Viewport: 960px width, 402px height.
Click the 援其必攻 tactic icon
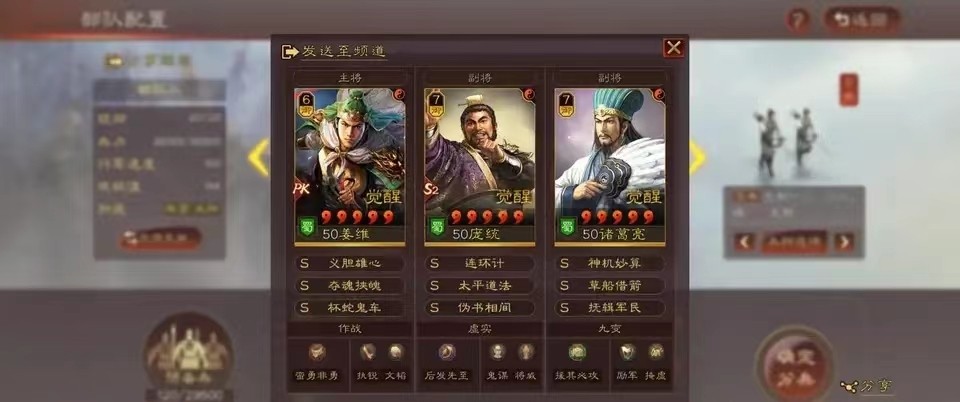tap(577, 352)
